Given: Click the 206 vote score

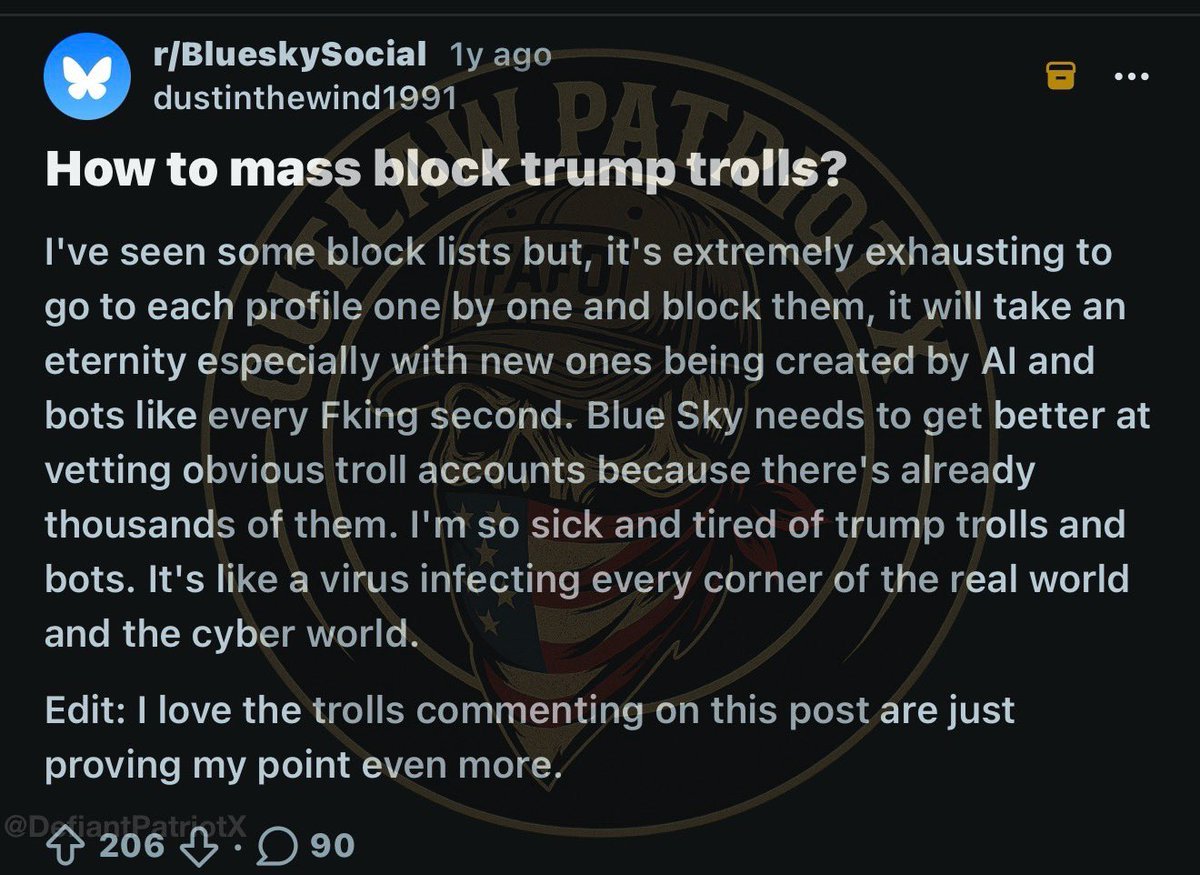Looking at the screenshot, I should click(132, 845).
